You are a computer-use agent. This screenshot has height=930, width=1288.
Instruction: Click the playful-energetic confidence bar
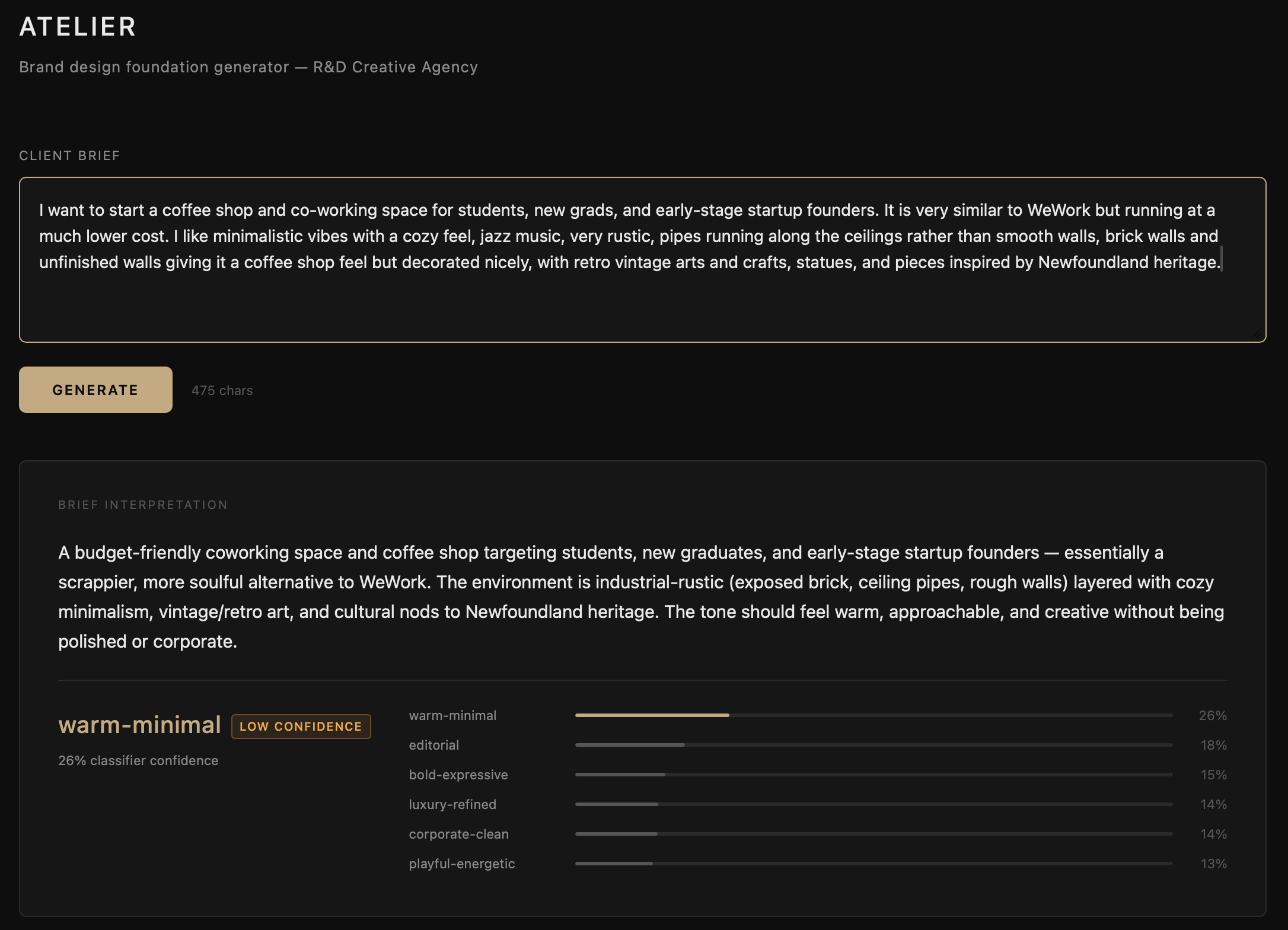[x=872, y=864]
